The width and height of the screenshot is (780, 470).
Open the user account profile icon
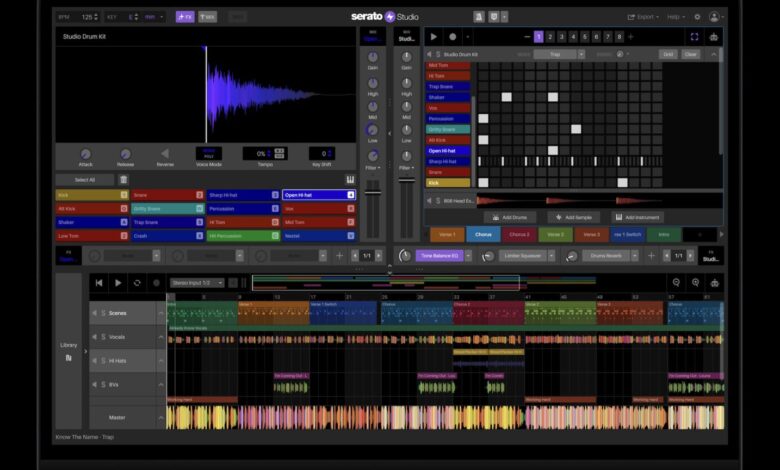coord(714,17)
